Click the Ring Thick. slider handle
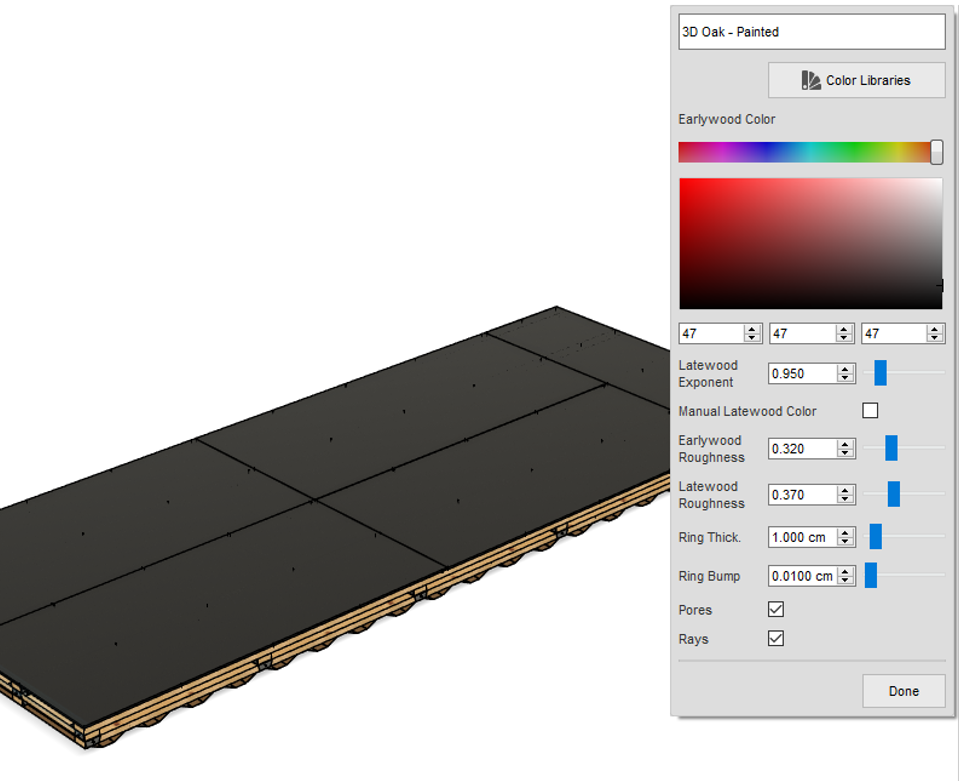The height and width of the screenshot is (781, 959). point(876,536)
